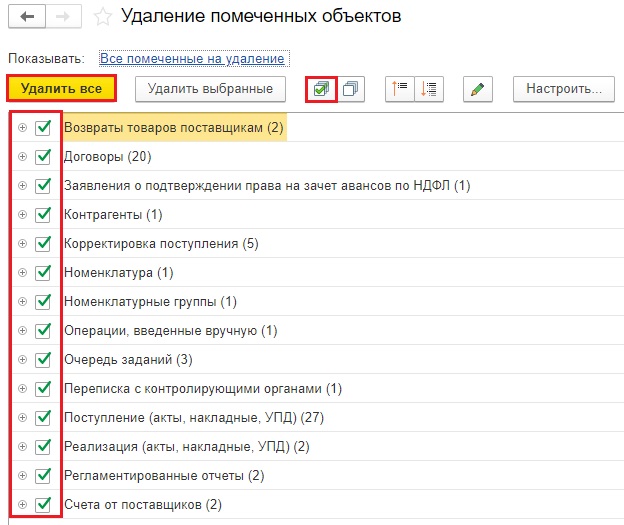Click the uncheck all boxes icon
Screen dimensions: 624x525
click(352, 89)
